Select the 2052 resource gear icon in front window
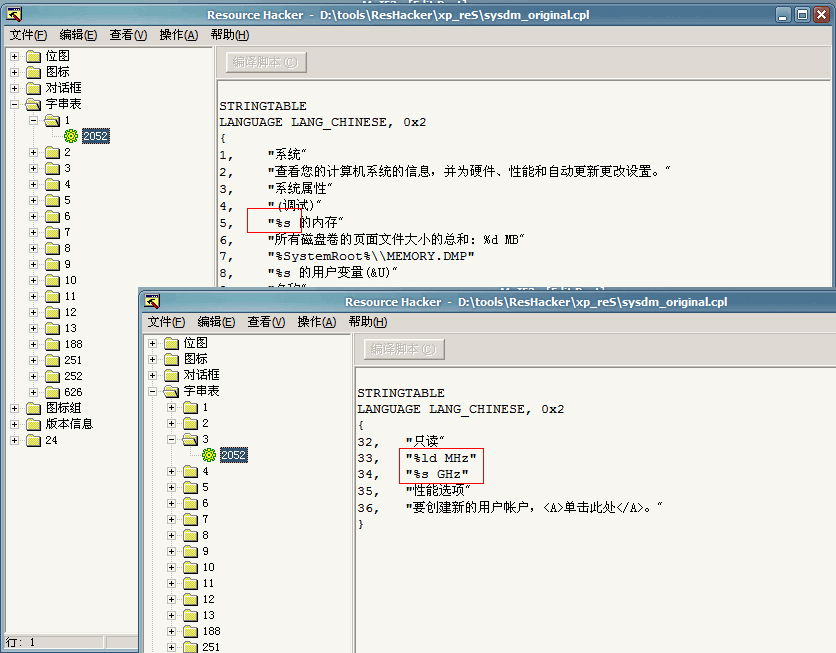Viewport: 836px width, 653px height. 209,455
